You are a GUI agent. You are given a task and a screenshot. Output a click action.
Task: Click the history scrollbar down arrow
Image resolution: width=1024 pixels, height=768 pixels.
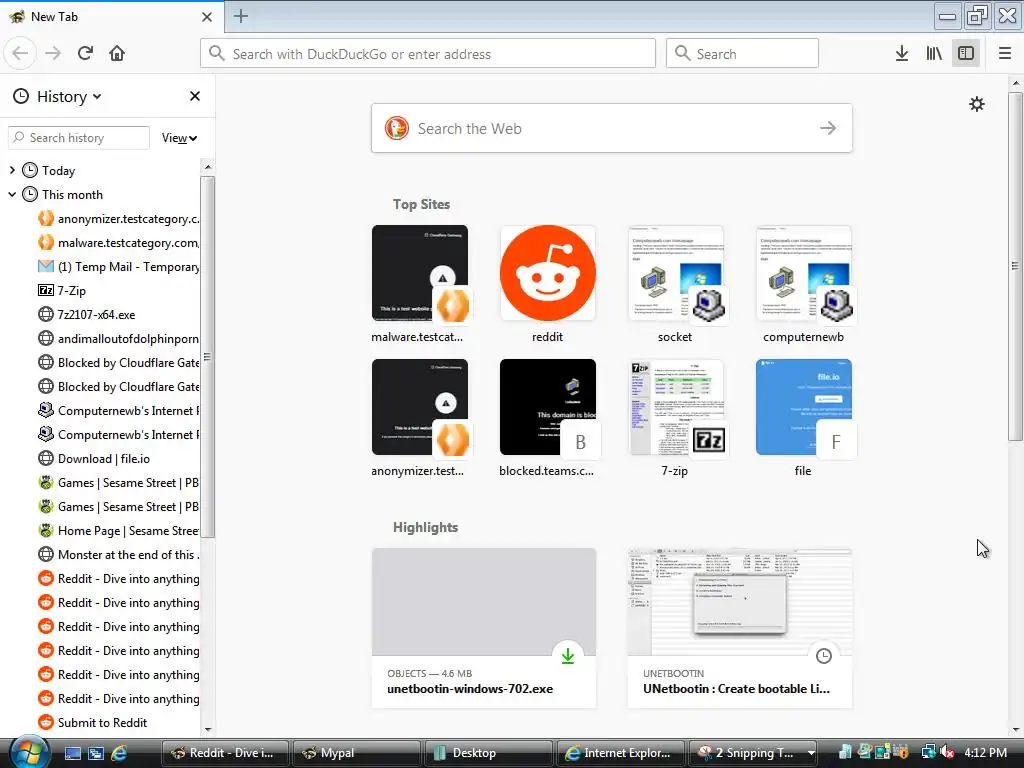tap(208, 729)
